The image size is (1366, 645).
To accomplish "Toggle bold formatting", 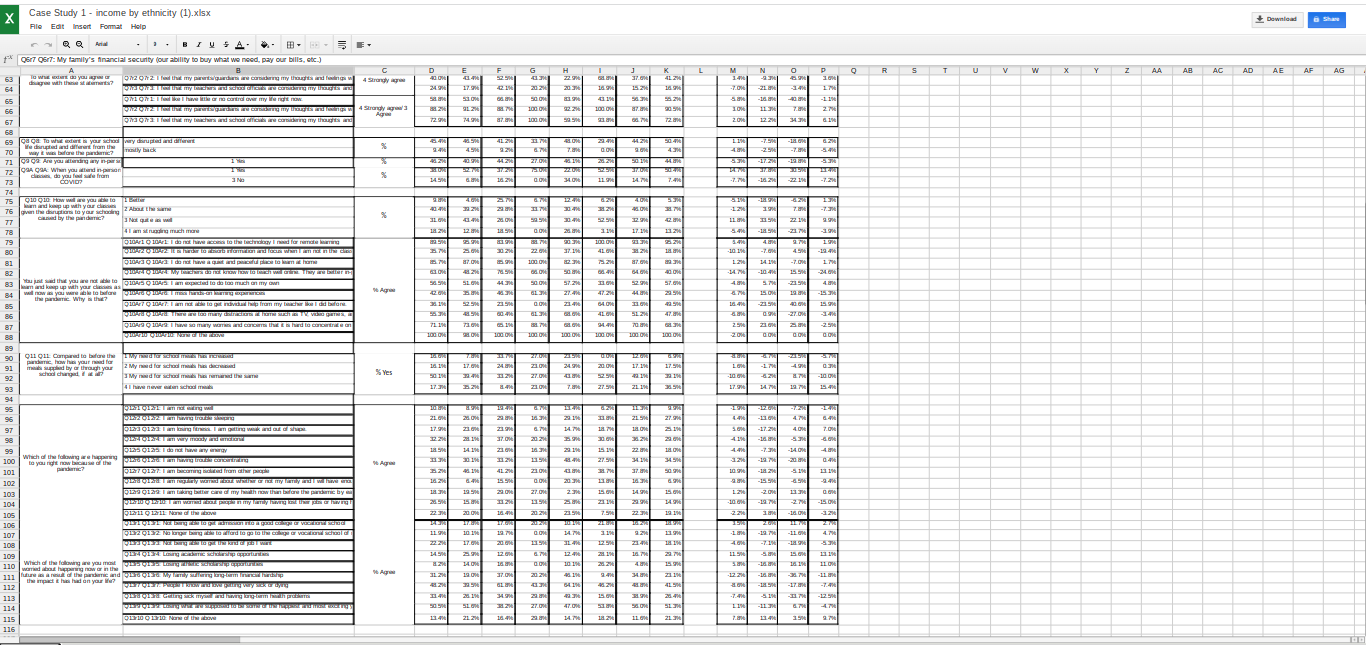I will (185, 44).
